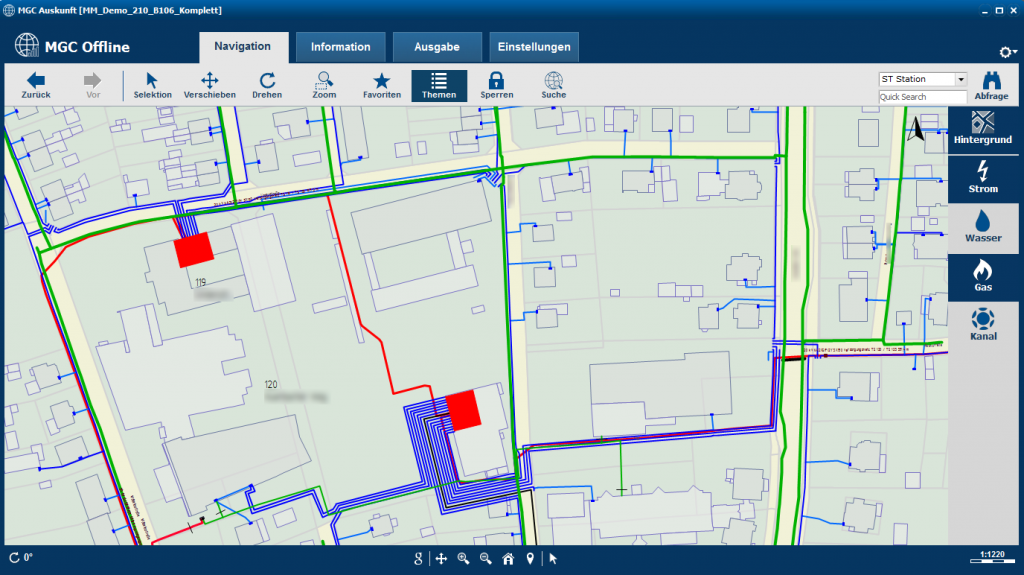Click the Drehen rotate tool
This screenshot has width=1024, height=575.
267,84
